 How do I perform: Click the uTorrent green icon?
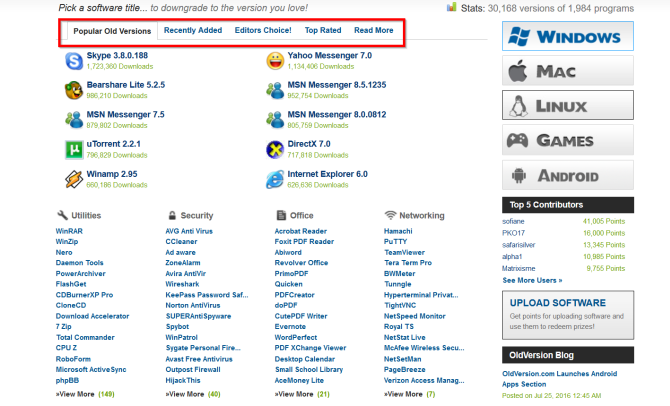[74, 150]
